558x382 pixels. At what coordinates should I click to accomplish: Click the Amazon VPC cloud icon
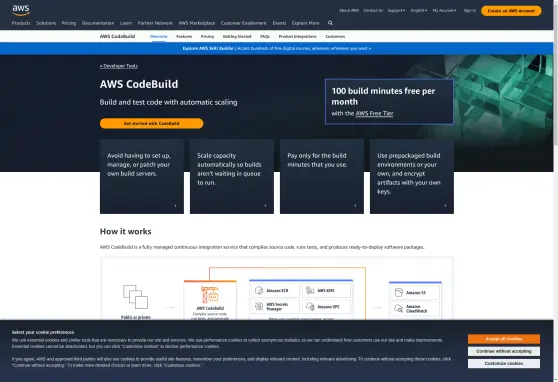click(x=310, y=306)
